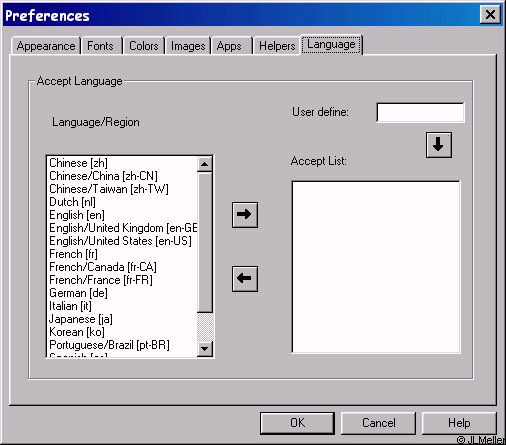
Task: Click the Cancel button
Action: 379,423
